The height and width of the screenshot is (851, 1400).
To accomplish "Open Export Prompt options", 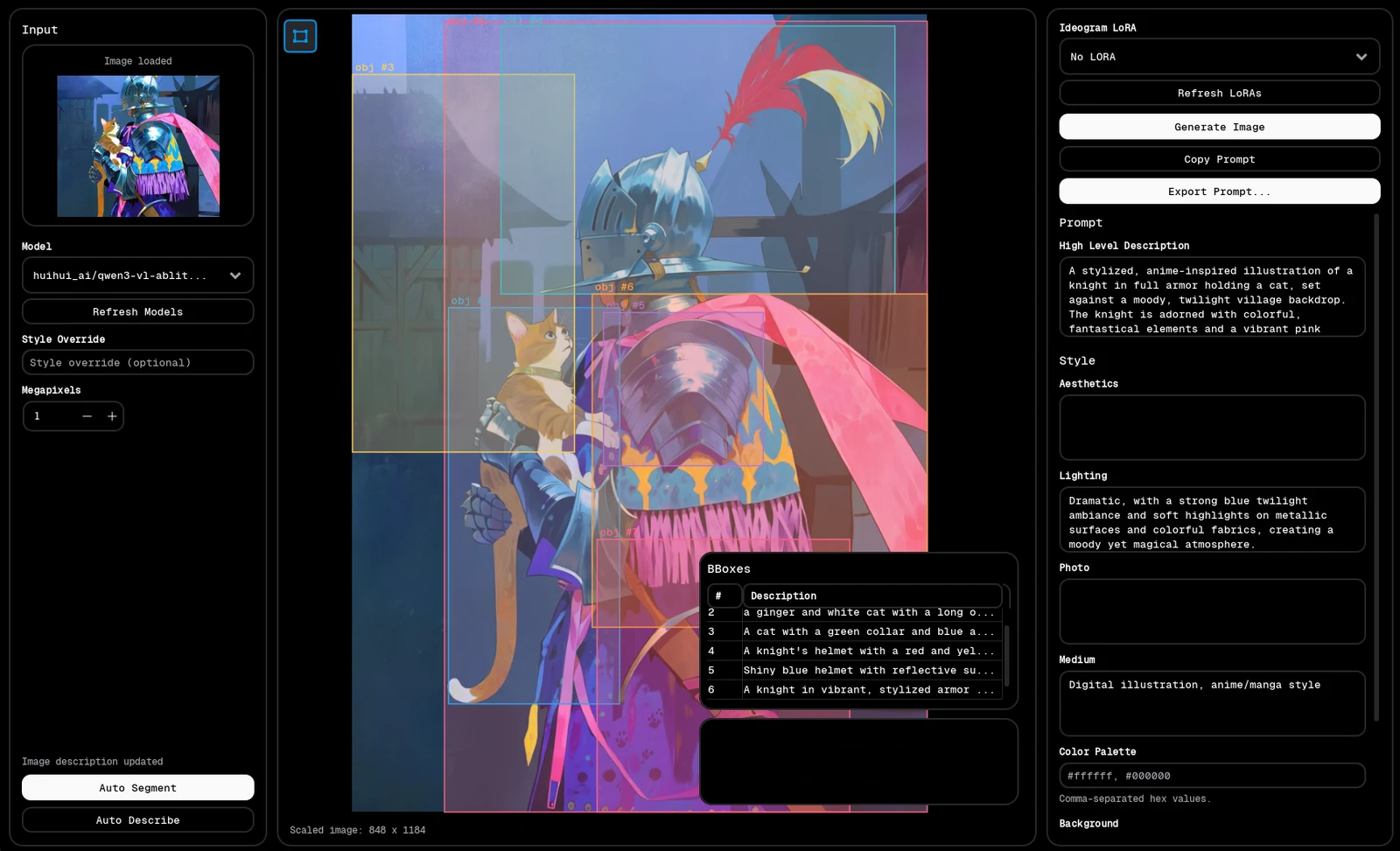I will tap(1219, 192).
